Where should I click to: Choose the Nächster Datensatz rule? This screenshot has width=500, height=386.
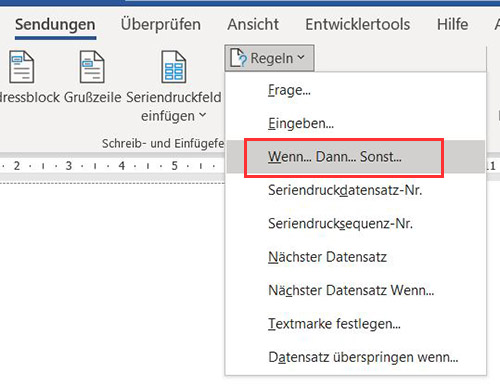tap(356, 257)
